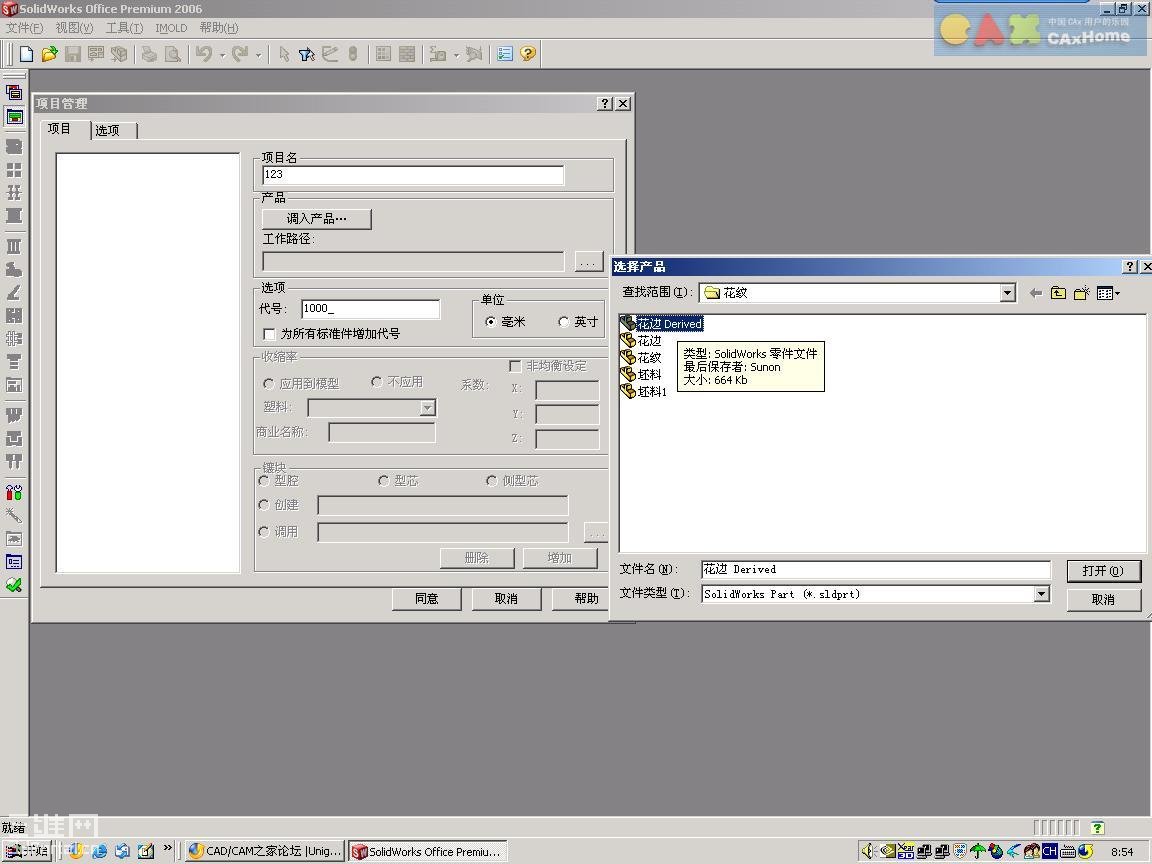This screenshot has width=1152, height=864.
Task: Open the 塑料 plastic material dropdown
Action: pyautogui.click(x=428, y=408)
